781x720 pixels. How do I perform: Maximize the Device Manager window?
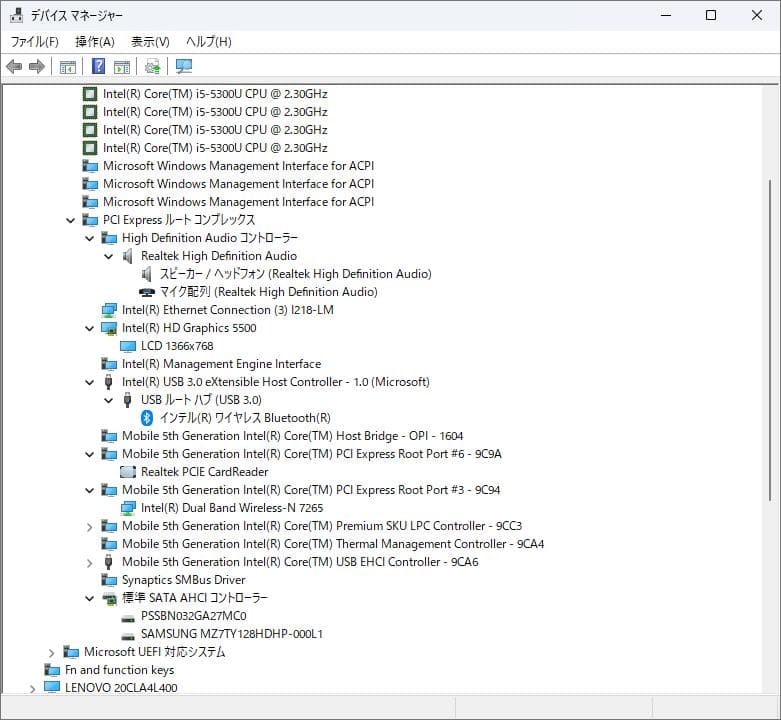coord(711,15)
